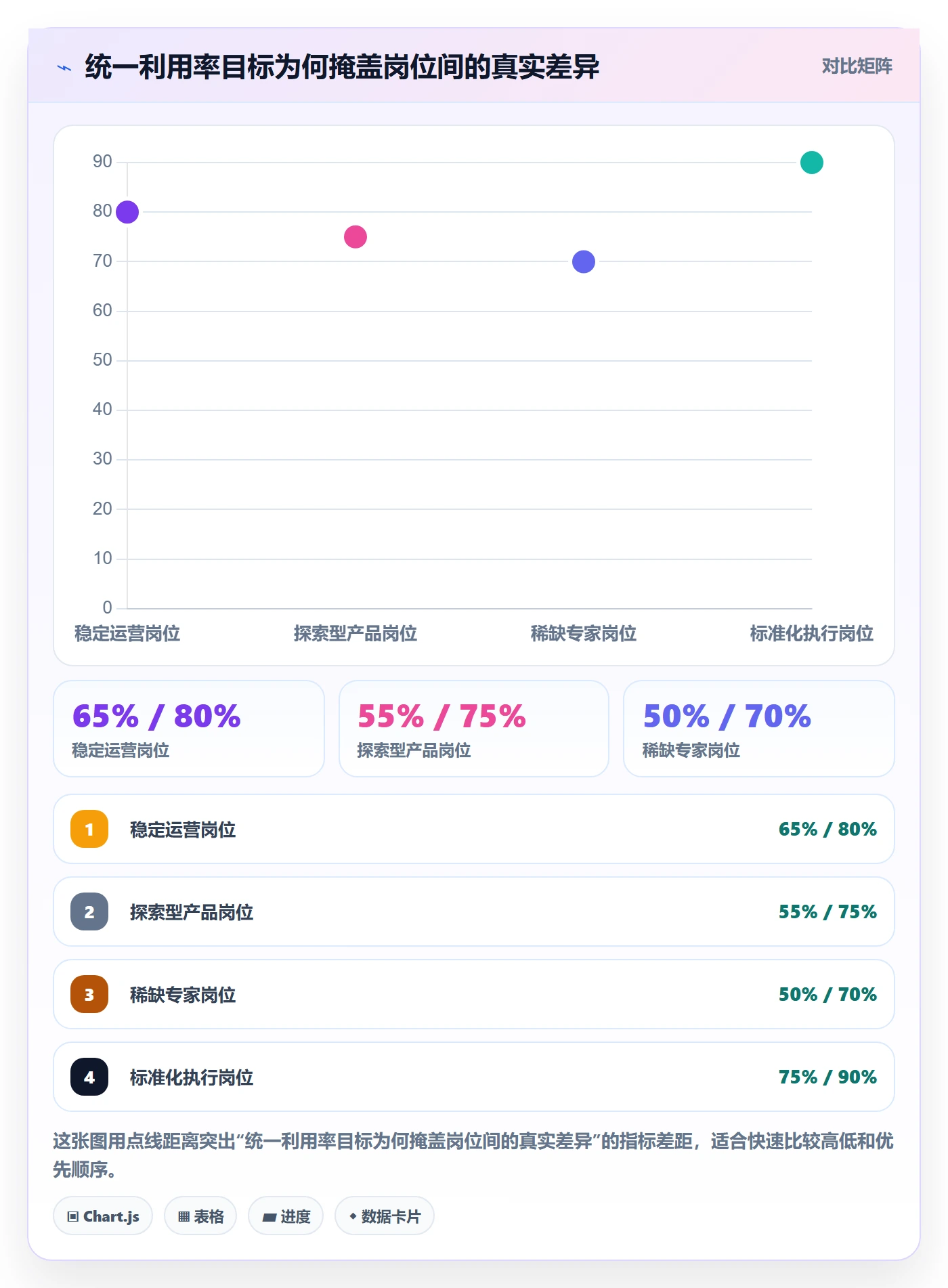Select the 进度 tag chip

coord(286,1216)
